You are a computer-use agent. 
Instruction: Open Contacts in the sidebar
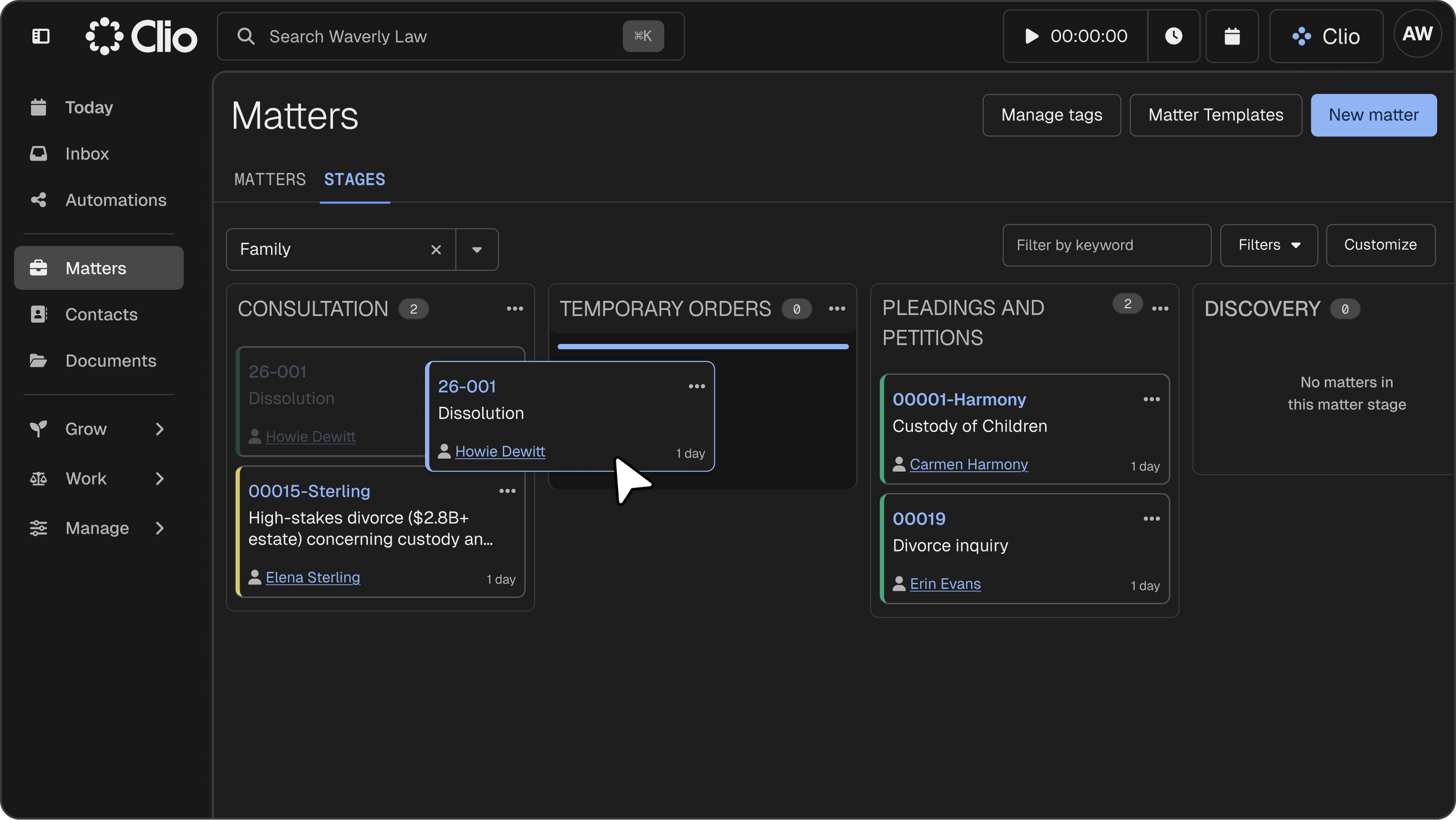(99, 314)
